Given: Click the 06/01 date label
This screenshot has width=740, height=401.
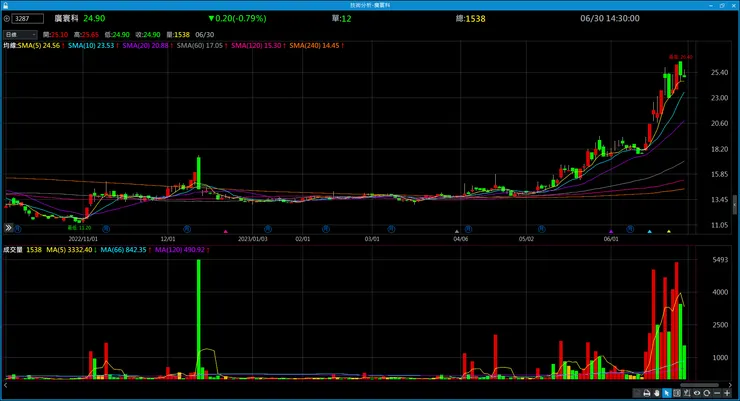Looking at the screenshot, I should 611,239.
